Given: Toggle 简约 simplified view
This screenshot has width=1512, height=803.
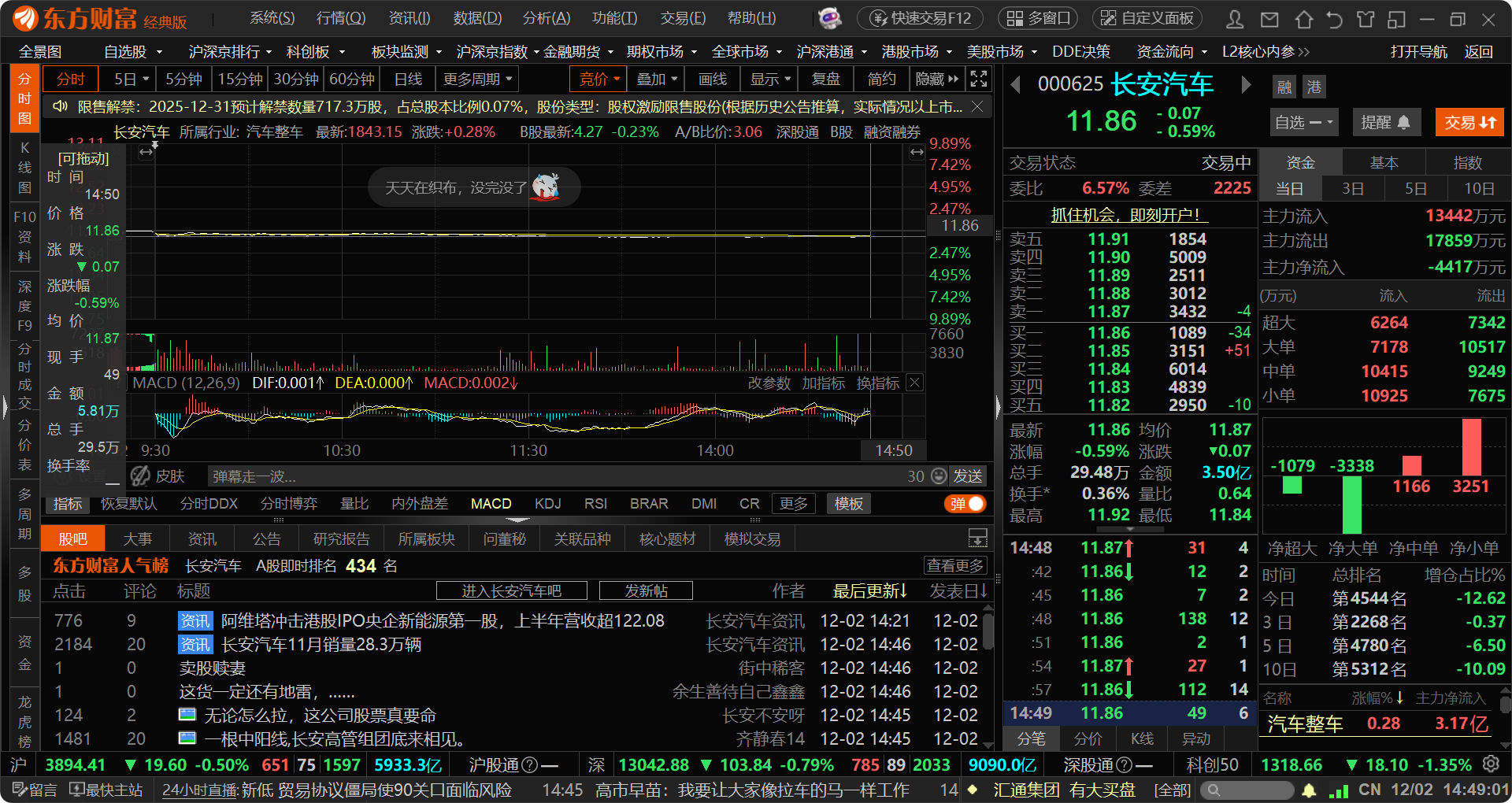Looking at the screenshot, I should [881, 79].
